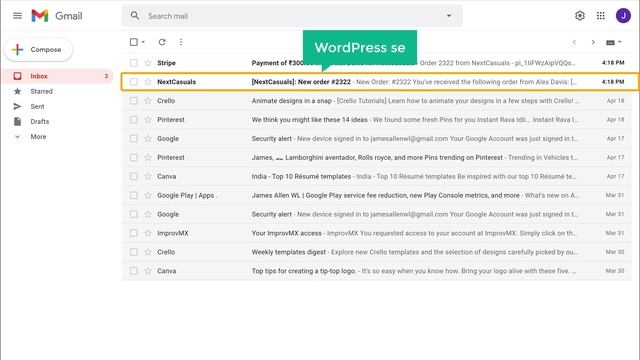The height and width of the screenshot is (360, 640).
Task: Open the Google apps grid icon
Action: point(601,16)
